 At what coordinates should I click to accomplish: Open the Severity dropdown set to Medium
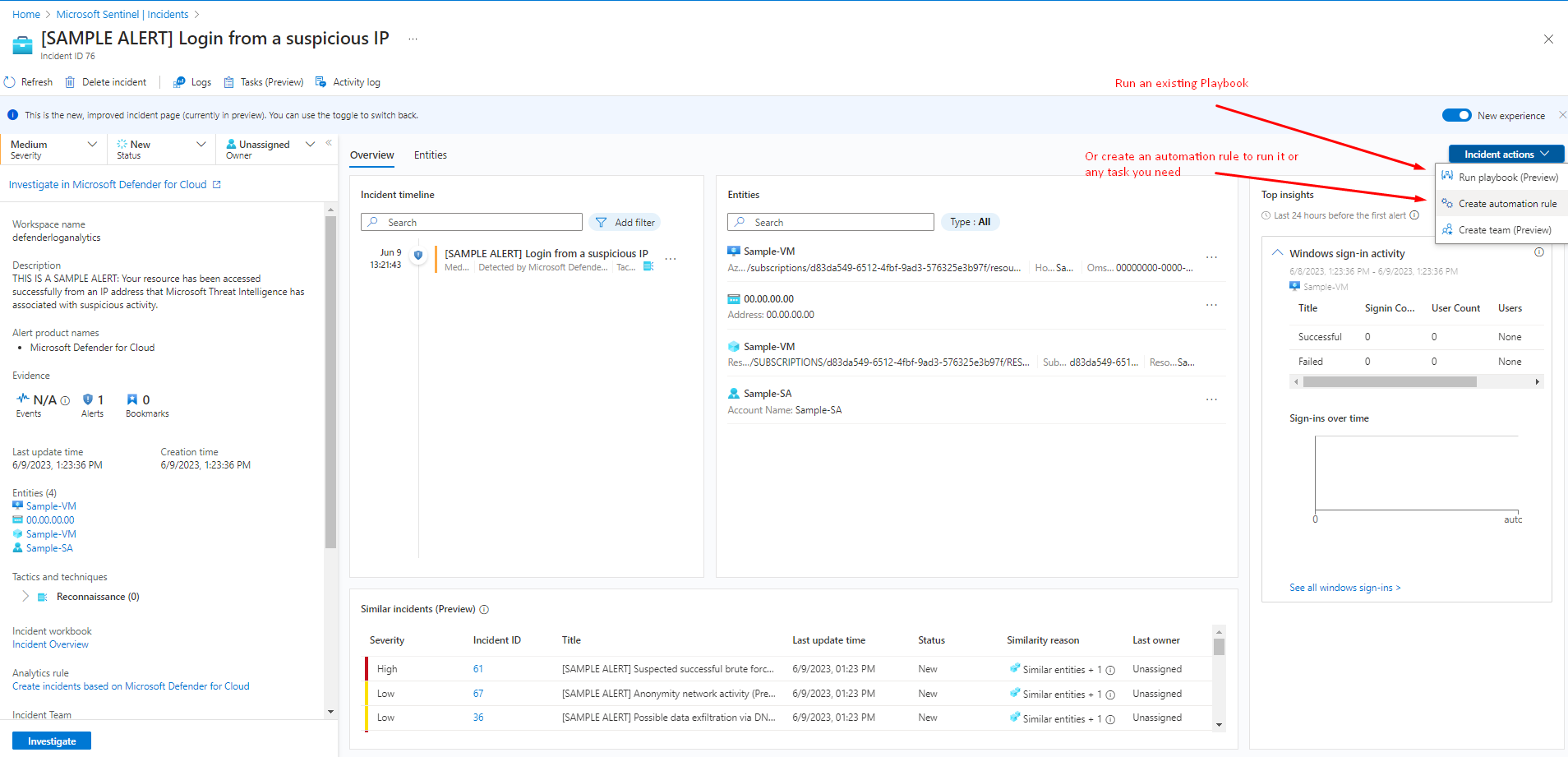(x=53, y=149)
